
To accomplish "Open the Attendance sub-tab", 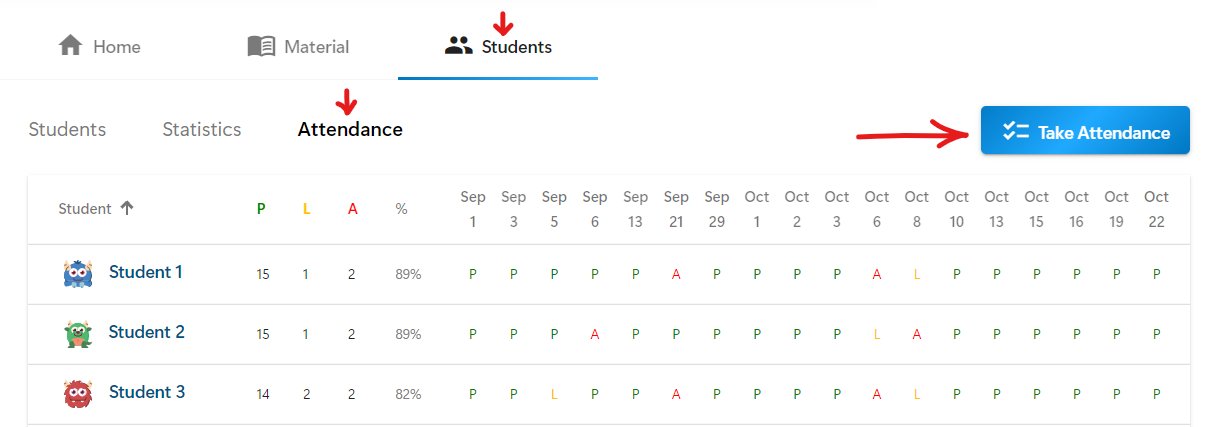I will [350, 129].
